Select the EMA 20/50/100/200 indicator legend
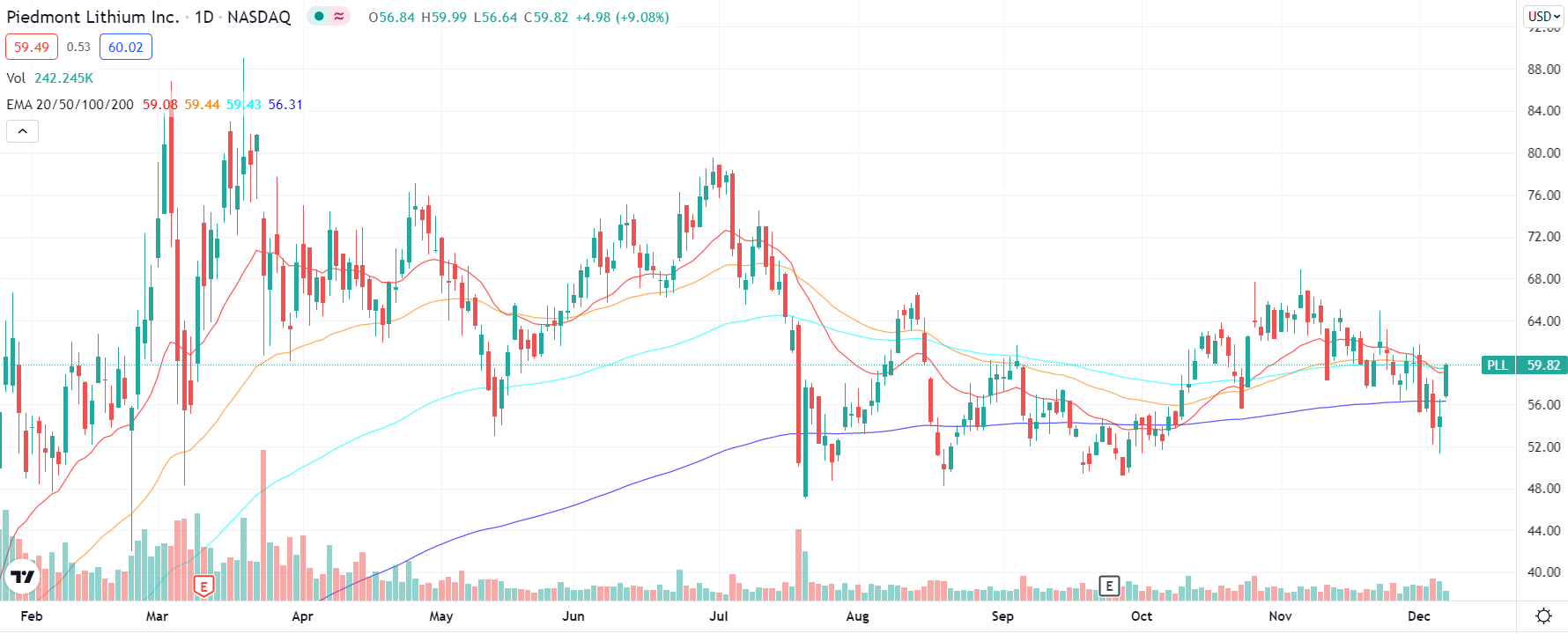This screenshot has height=634, width=1568. point(70,105)
